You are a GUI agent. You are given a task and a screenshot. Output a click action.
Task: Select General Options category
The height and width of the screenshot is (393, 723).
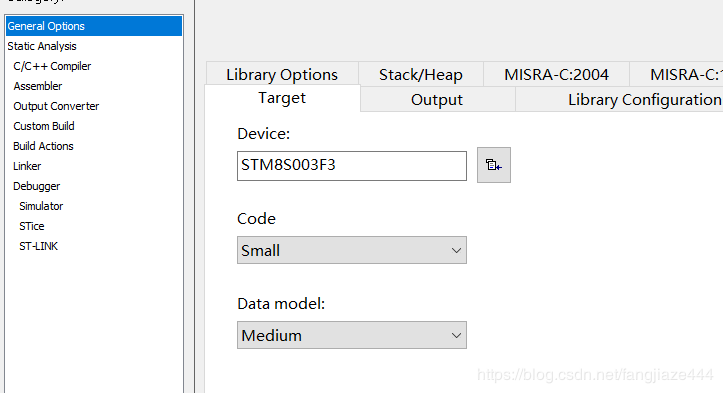[94, 26]
